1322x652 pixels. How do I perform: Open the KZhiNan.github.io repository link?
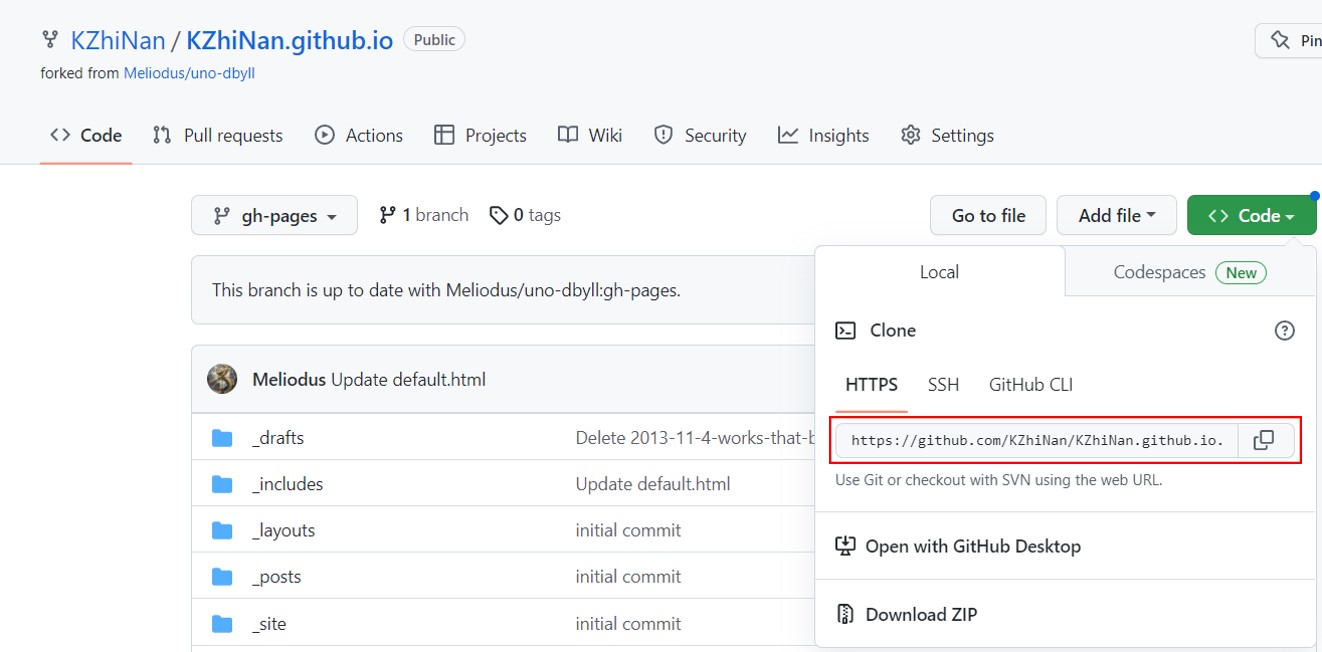pyautogui.click(x=289, y=41)
